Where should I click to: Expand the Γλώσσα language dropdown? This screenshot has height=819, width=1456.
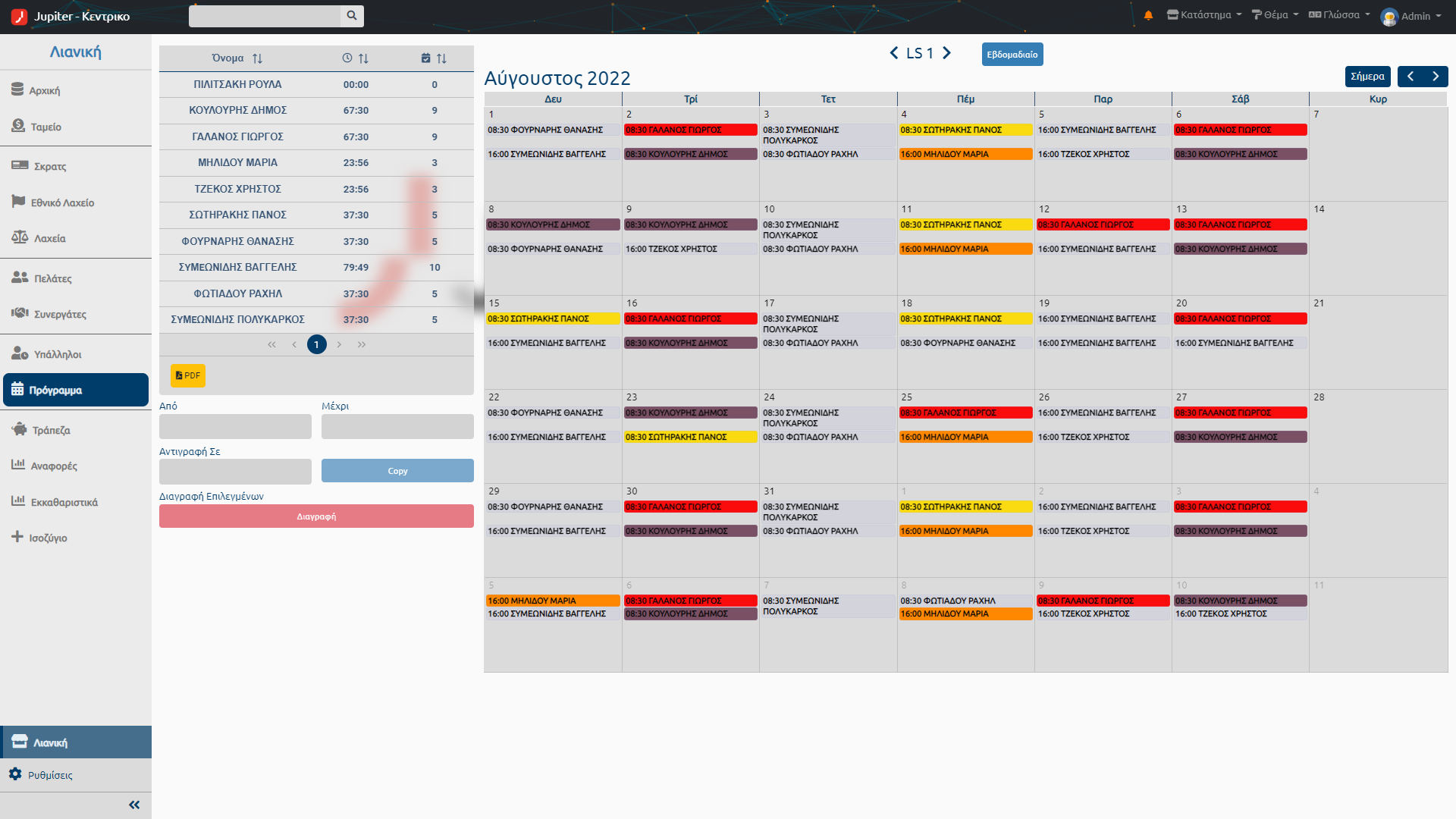click(x=1340, y=15)
